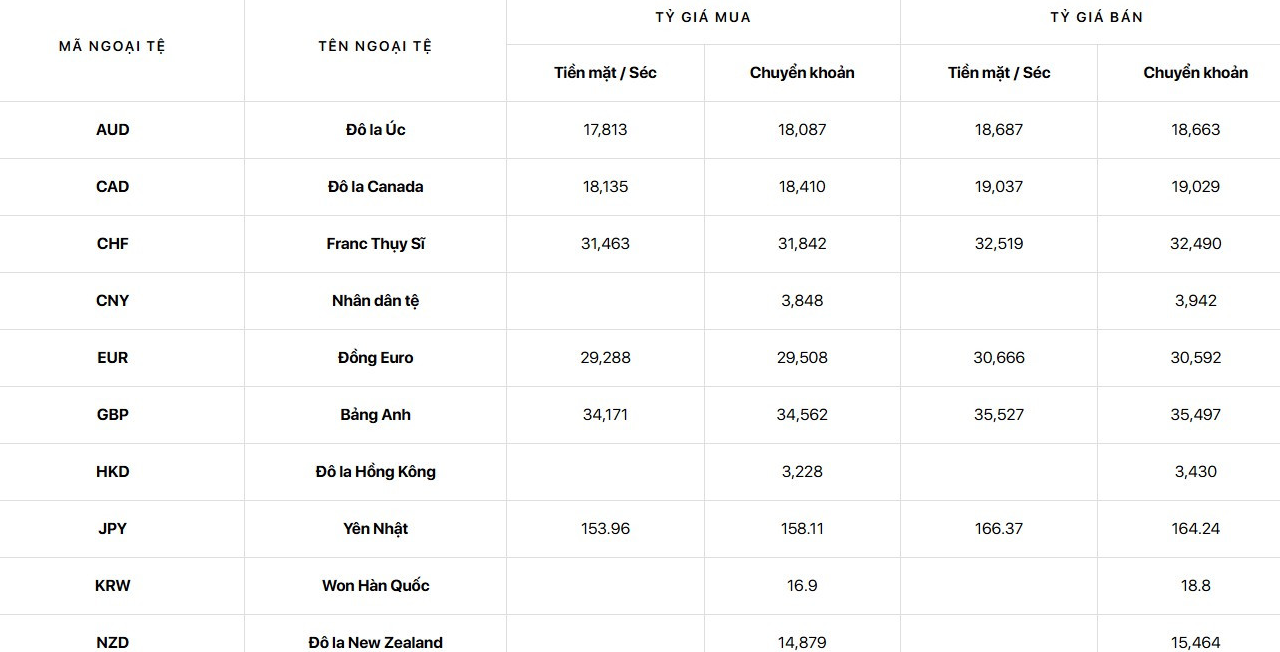Click the MÃ NGOẠI TỆ column header
Viewport: 1280px width, 652px height.
click(112, 46)
